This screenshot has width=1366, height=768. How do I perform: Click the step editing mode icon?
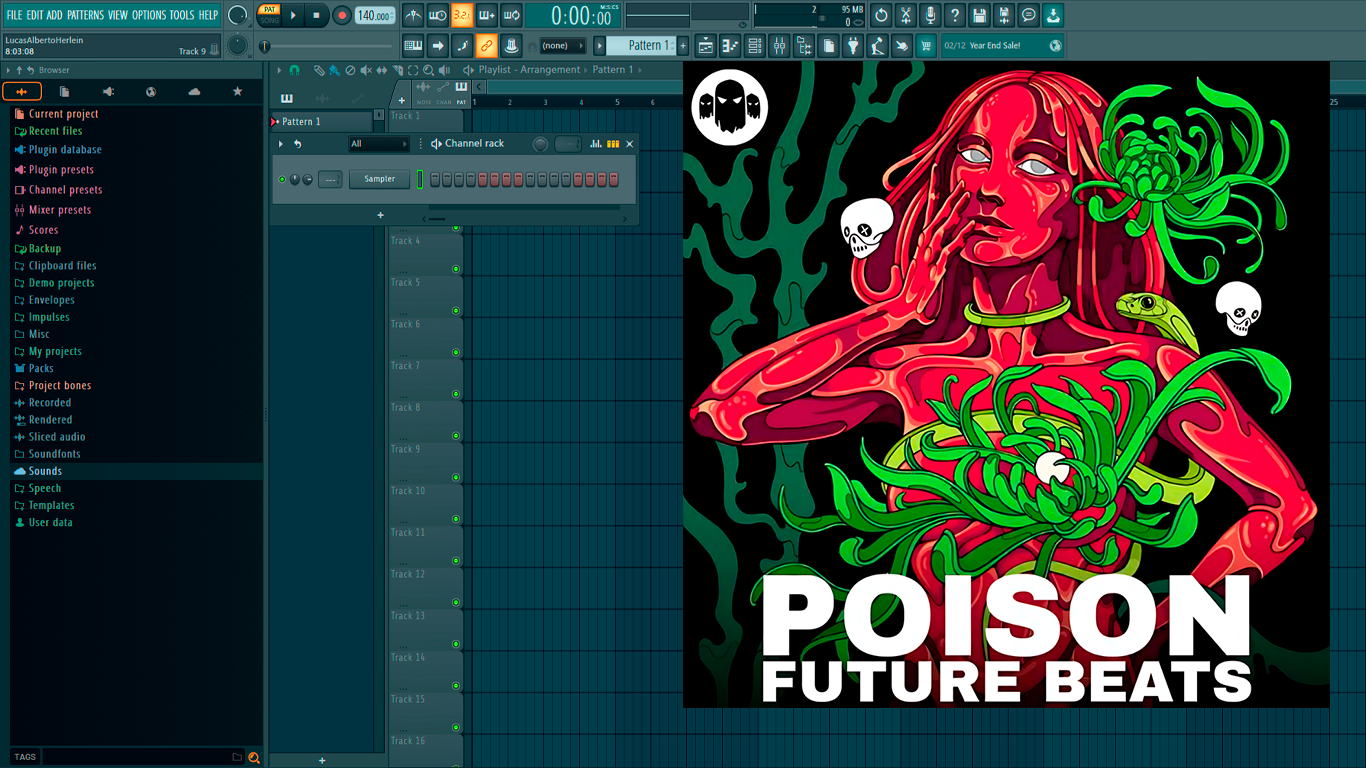pos(462,45)
